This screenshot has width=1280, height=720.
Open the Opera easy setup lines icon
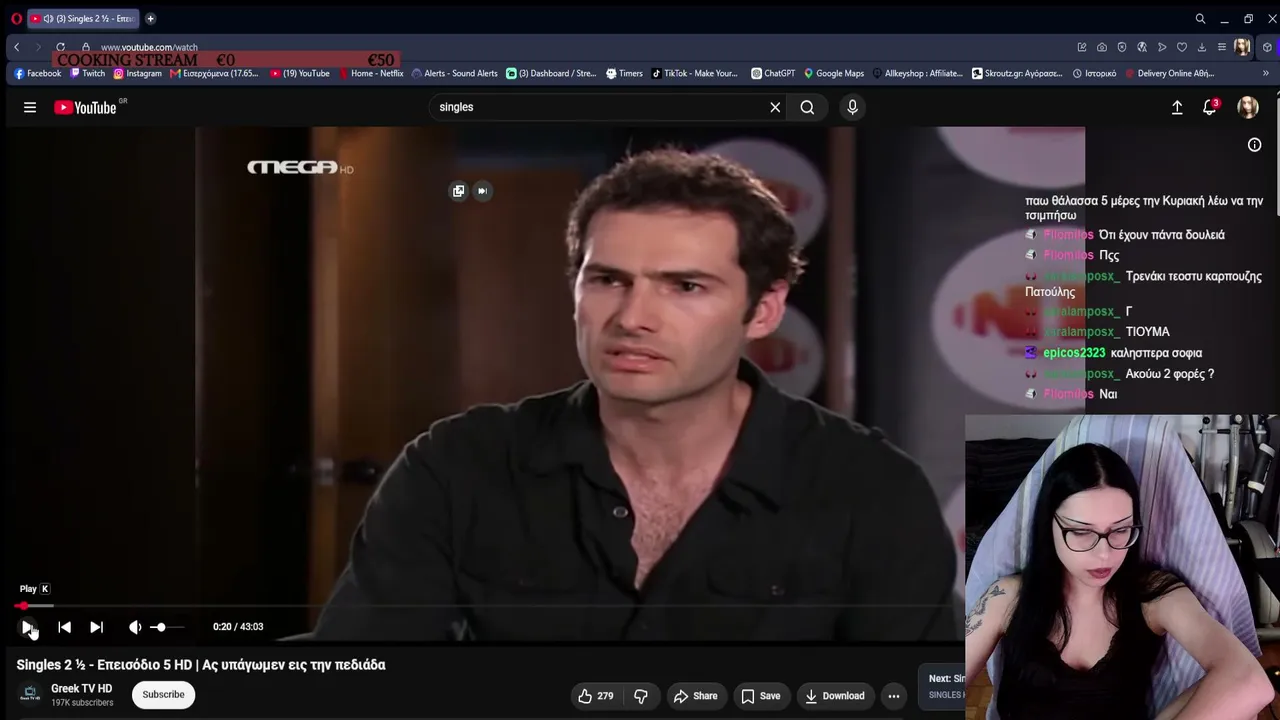click(x=1222, y=47)
